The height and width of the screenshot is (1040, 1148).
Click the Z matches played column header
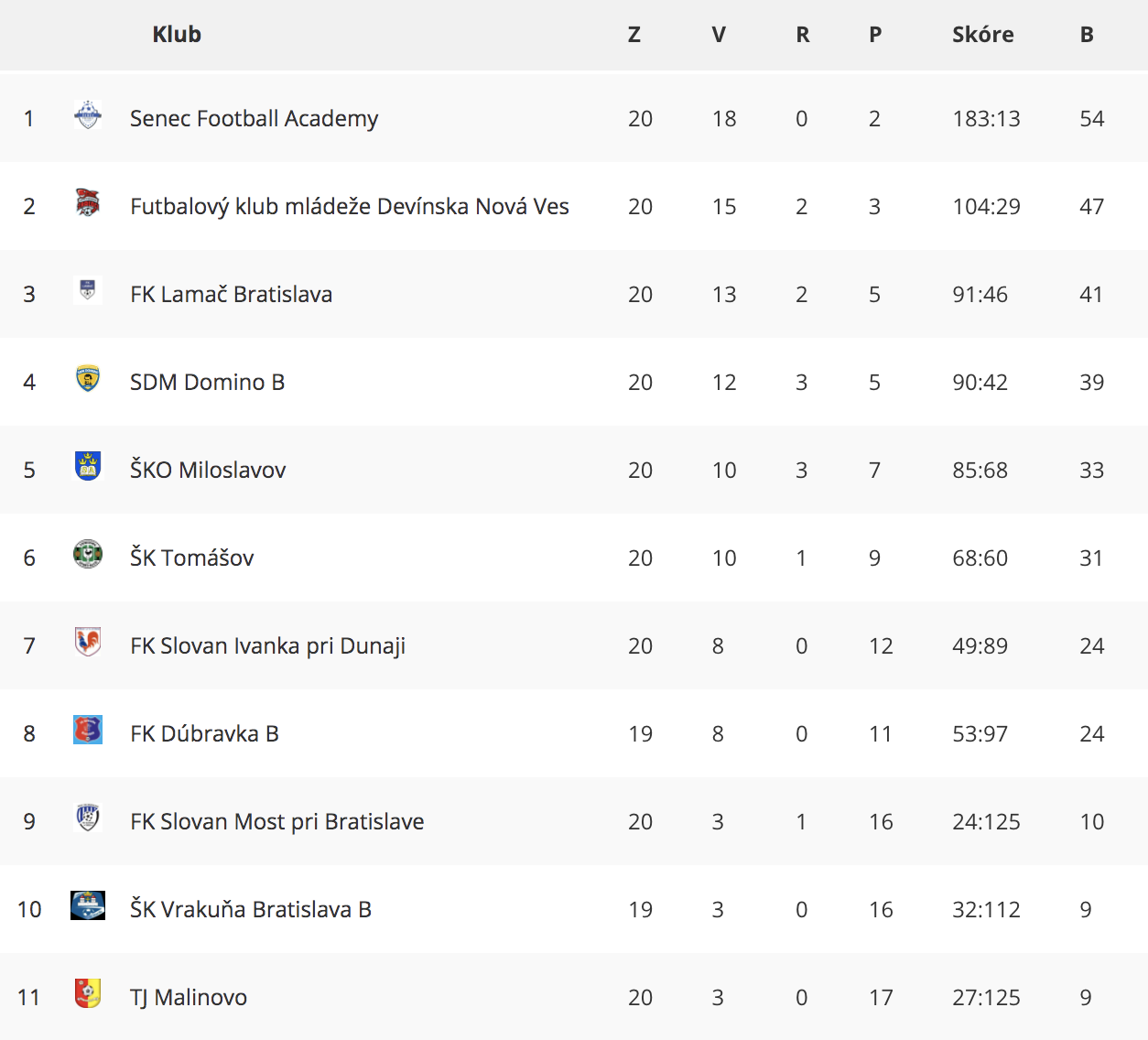[634, 35]
